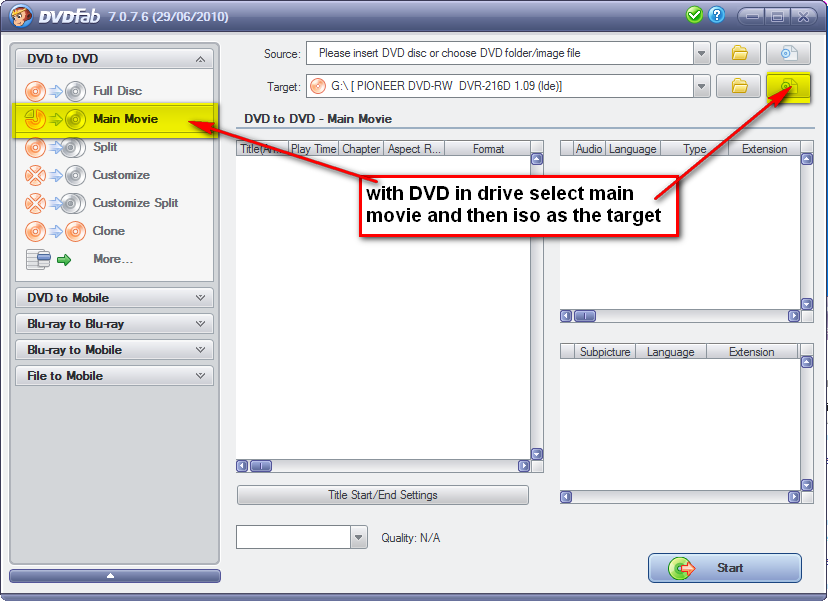828x601 pixels.
Task: Click the title list scroll right arrow
Action: [x=524, y=466]
